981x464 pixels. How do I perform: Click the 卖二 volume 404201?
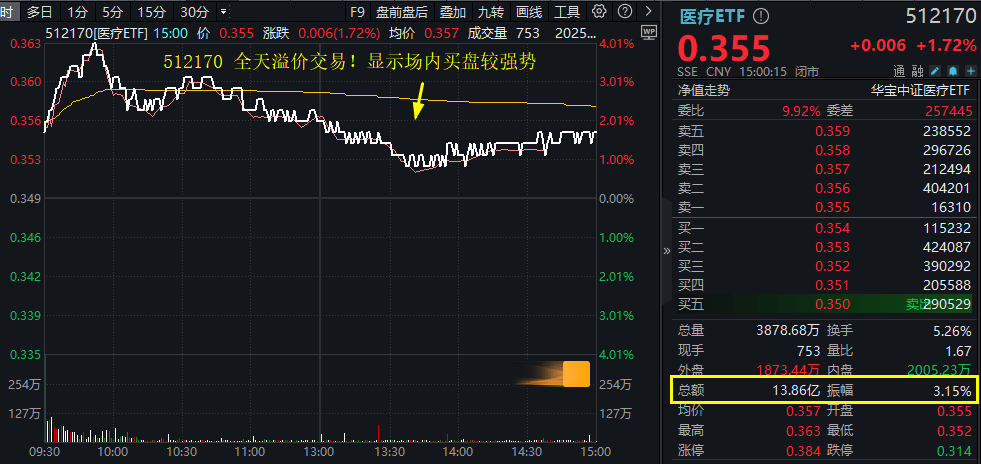[x=945, y=188]
